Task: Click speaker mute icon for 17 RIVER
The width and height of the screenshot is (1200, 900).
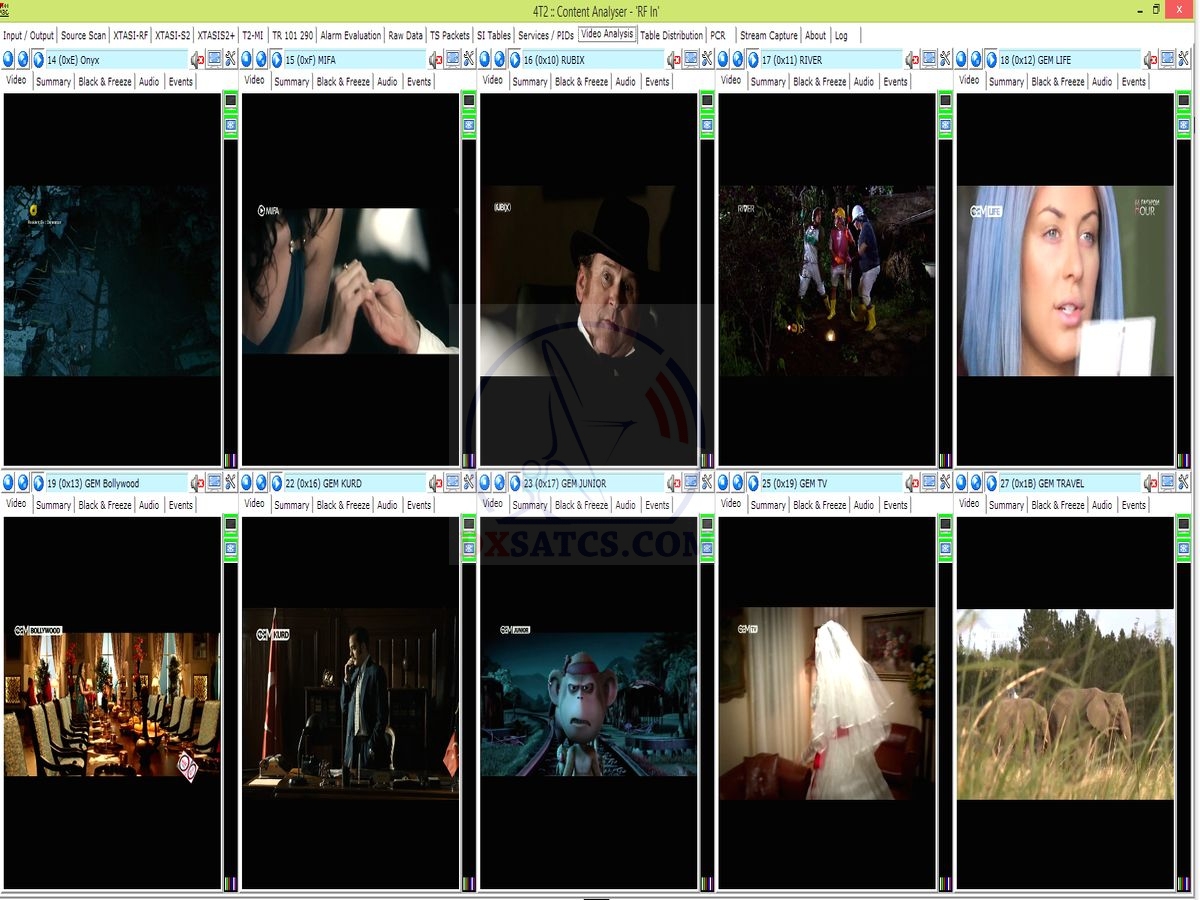Action: click(x=913, y=60)
